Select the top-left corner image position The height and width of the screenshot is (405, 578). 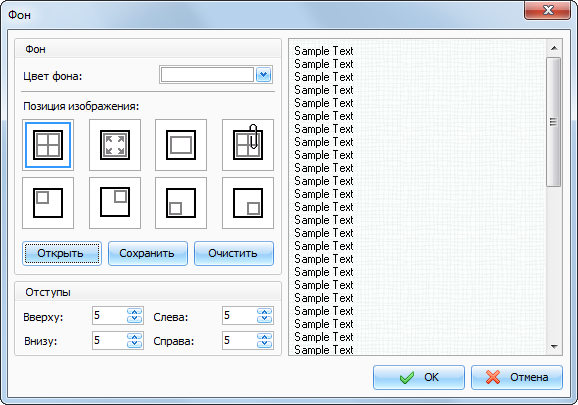[48, 203]
